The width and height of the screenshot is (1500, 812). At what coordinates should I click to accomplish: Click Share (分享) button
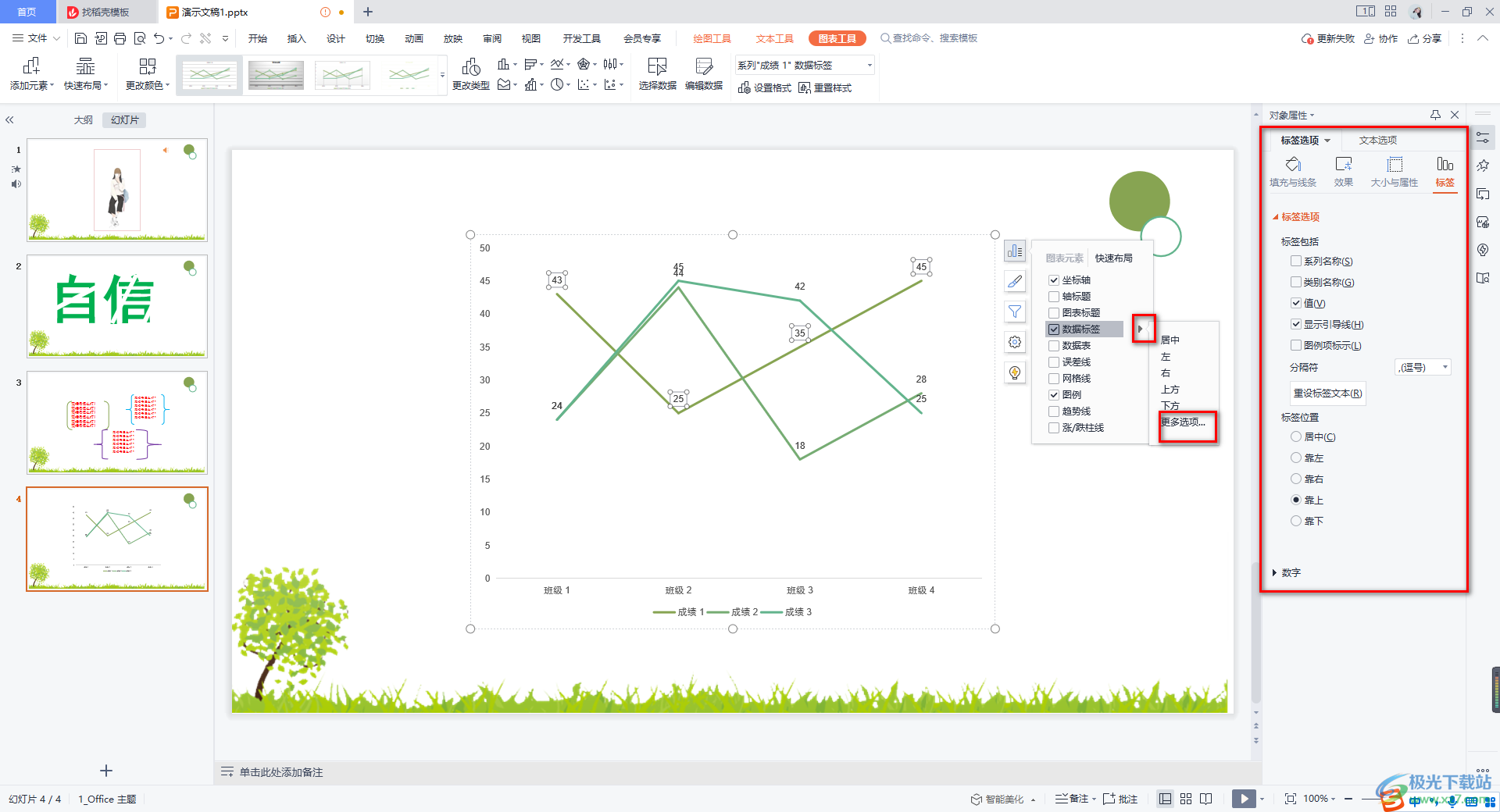[1425, 38]
